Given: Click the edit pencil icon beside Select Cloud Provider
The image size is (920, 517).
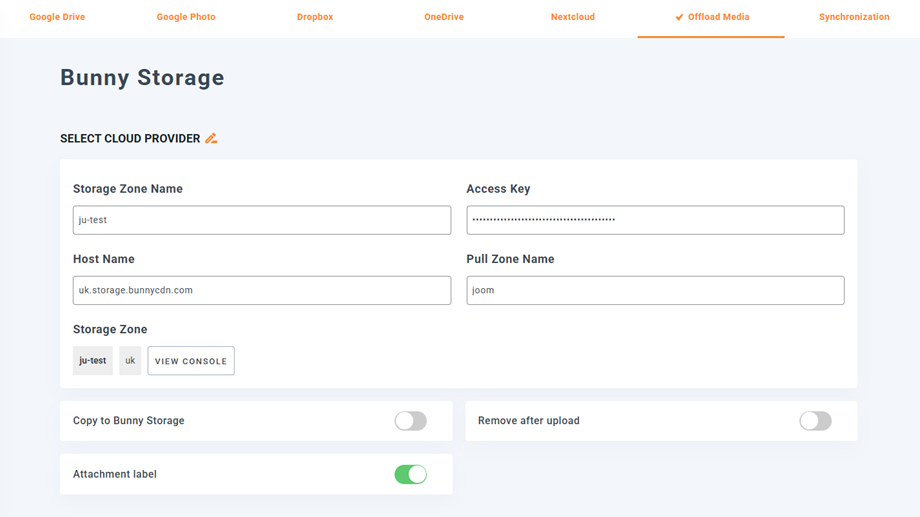Looking at the screenshot, I should click(x=211, y=139).
